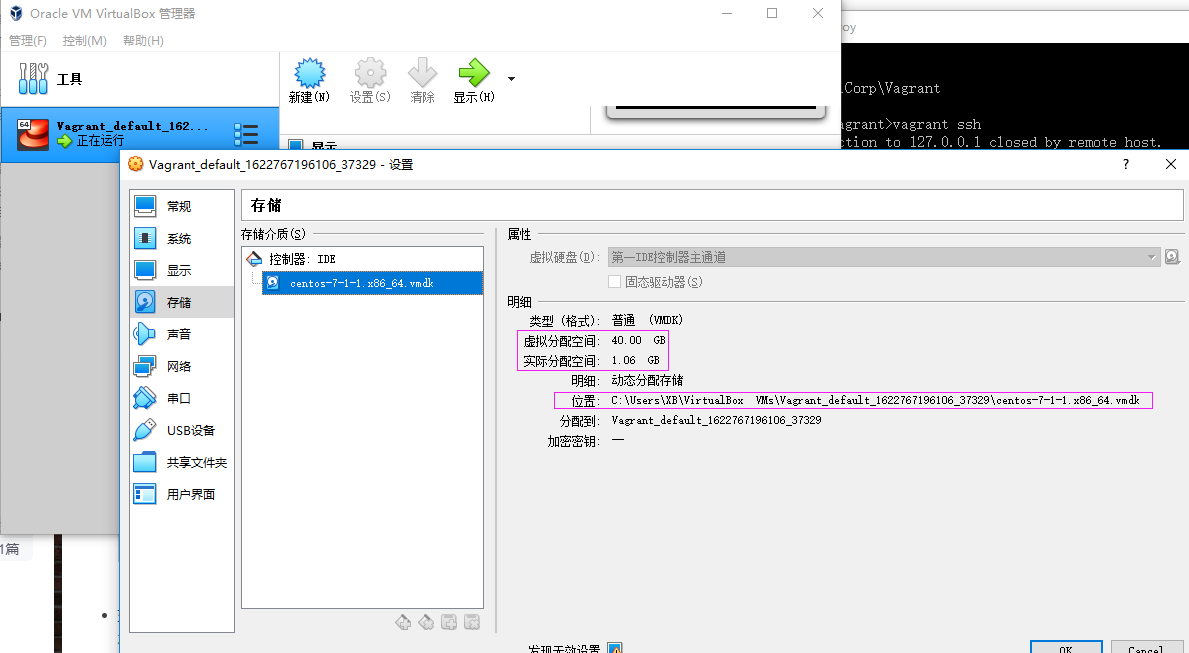The height and width of the screenshot is (653, 1189).
Task: Click the Show (显示) green arrow icon
Action: tap(474, 73)
